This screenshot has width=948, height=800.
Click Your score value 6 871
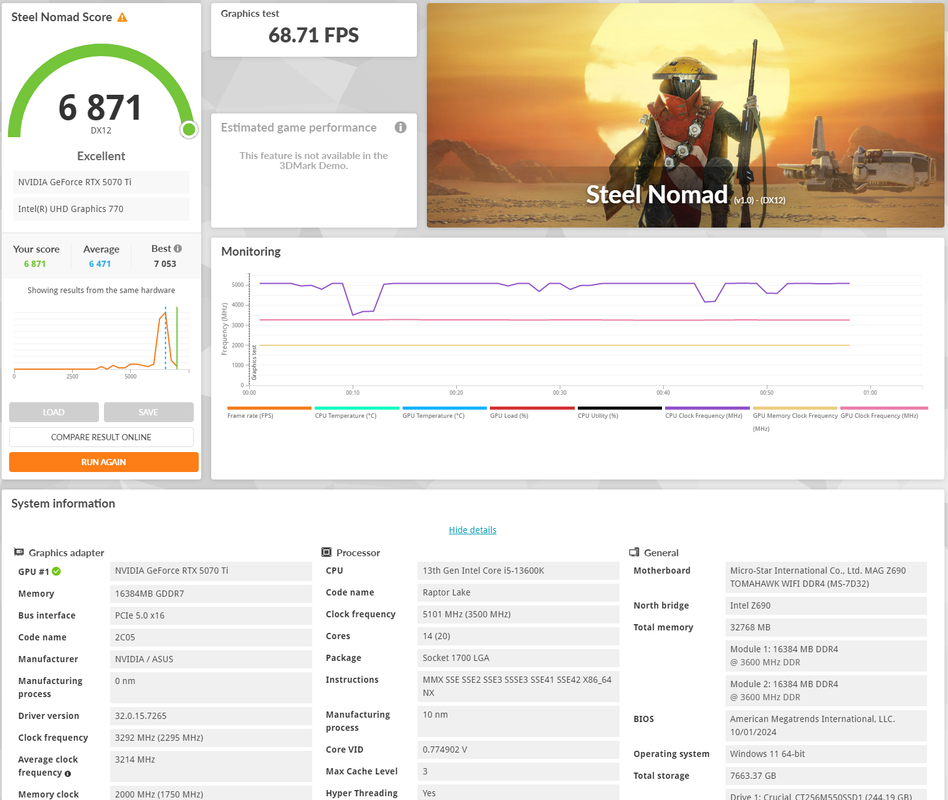pyautogui.click(x=34, y=264)
